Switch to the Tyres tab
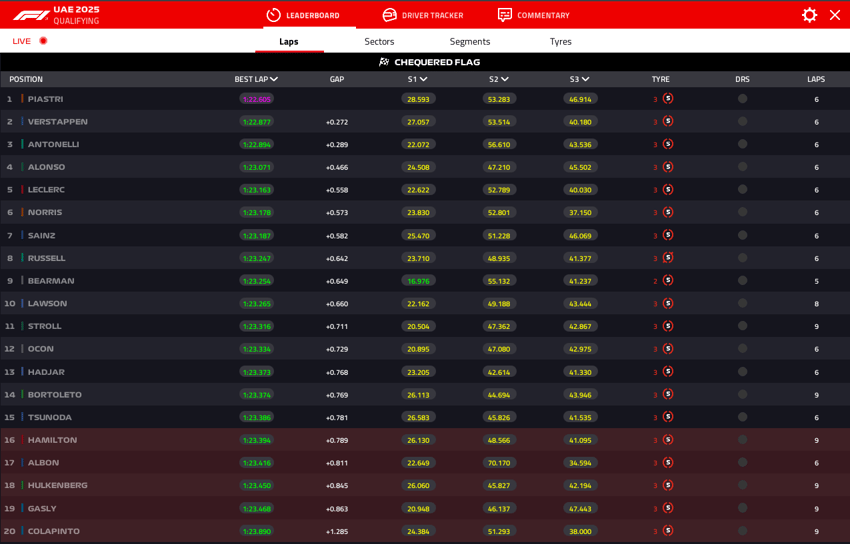850x544 pixels. click(561, 41)
